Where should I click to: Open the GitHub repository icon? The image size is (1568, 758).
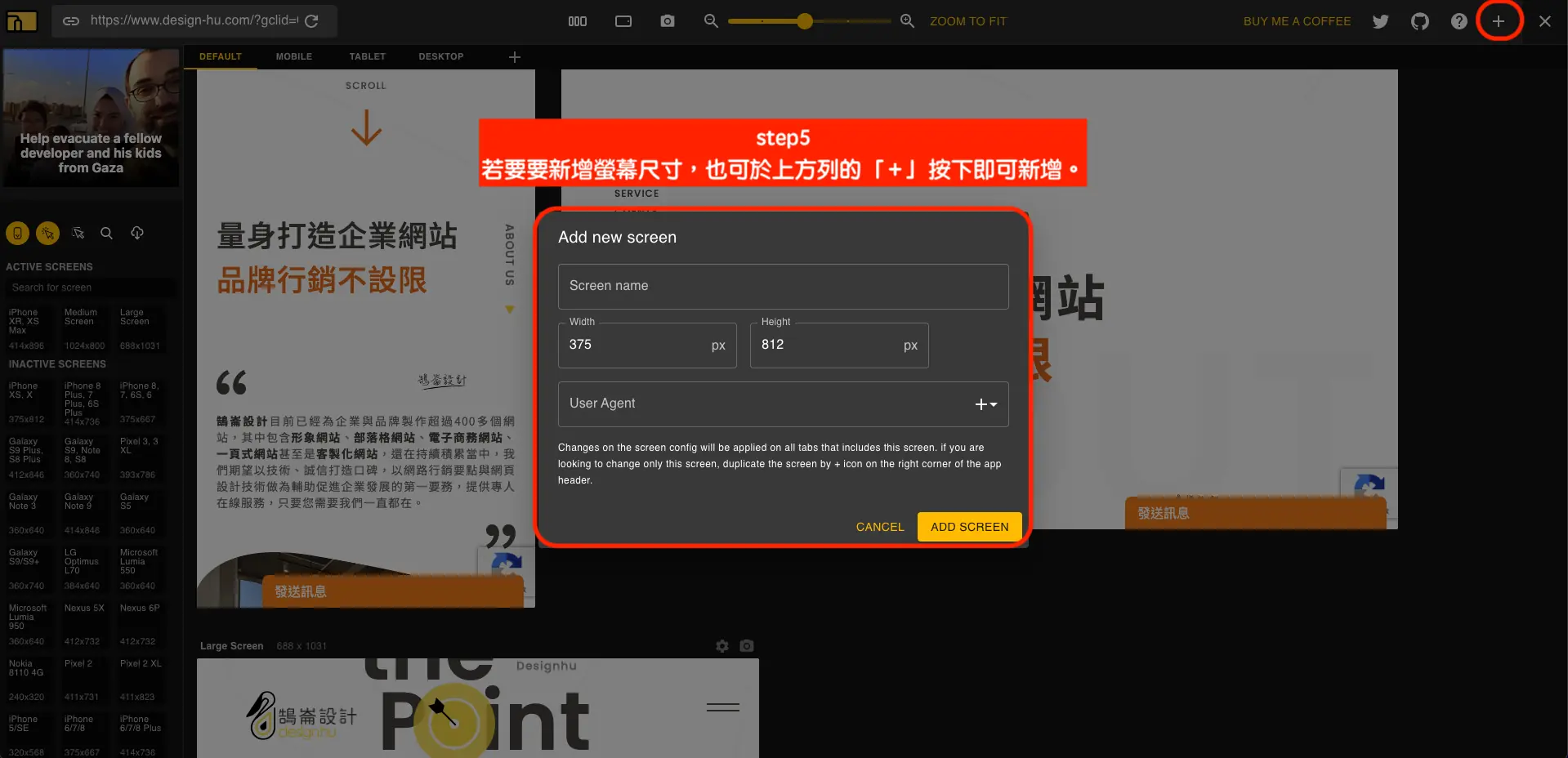tap(1420, 21)
